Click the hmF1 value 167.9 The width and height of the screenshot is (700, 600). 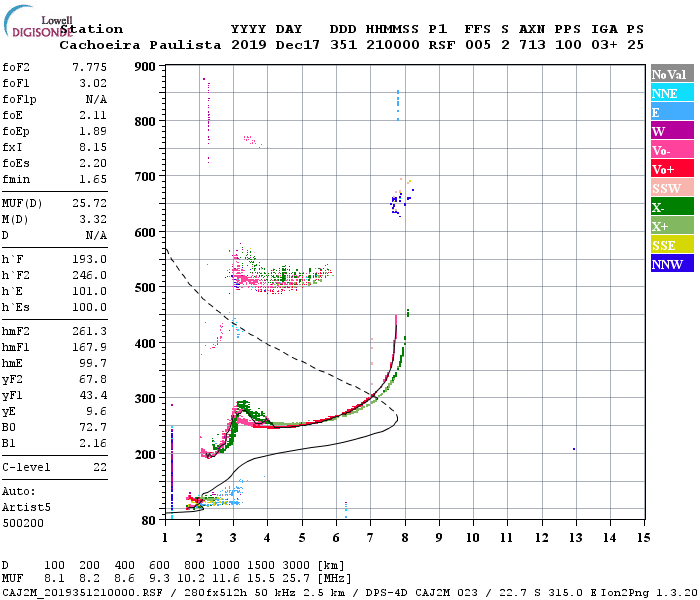pyautogui.click(x=89, y=347)
